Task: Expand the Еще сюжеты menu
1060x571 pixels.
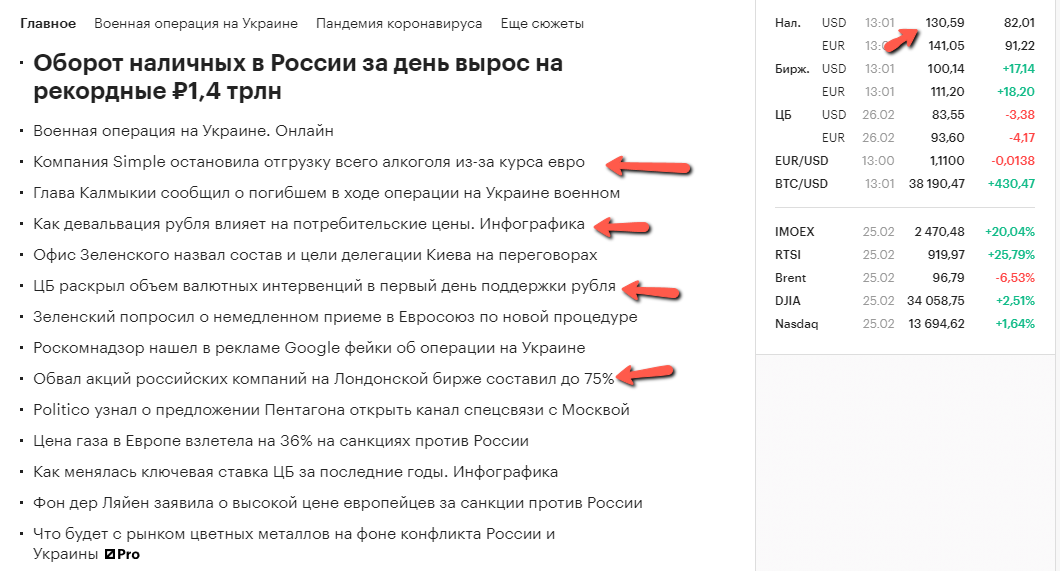Action: (x=542, y=24)
